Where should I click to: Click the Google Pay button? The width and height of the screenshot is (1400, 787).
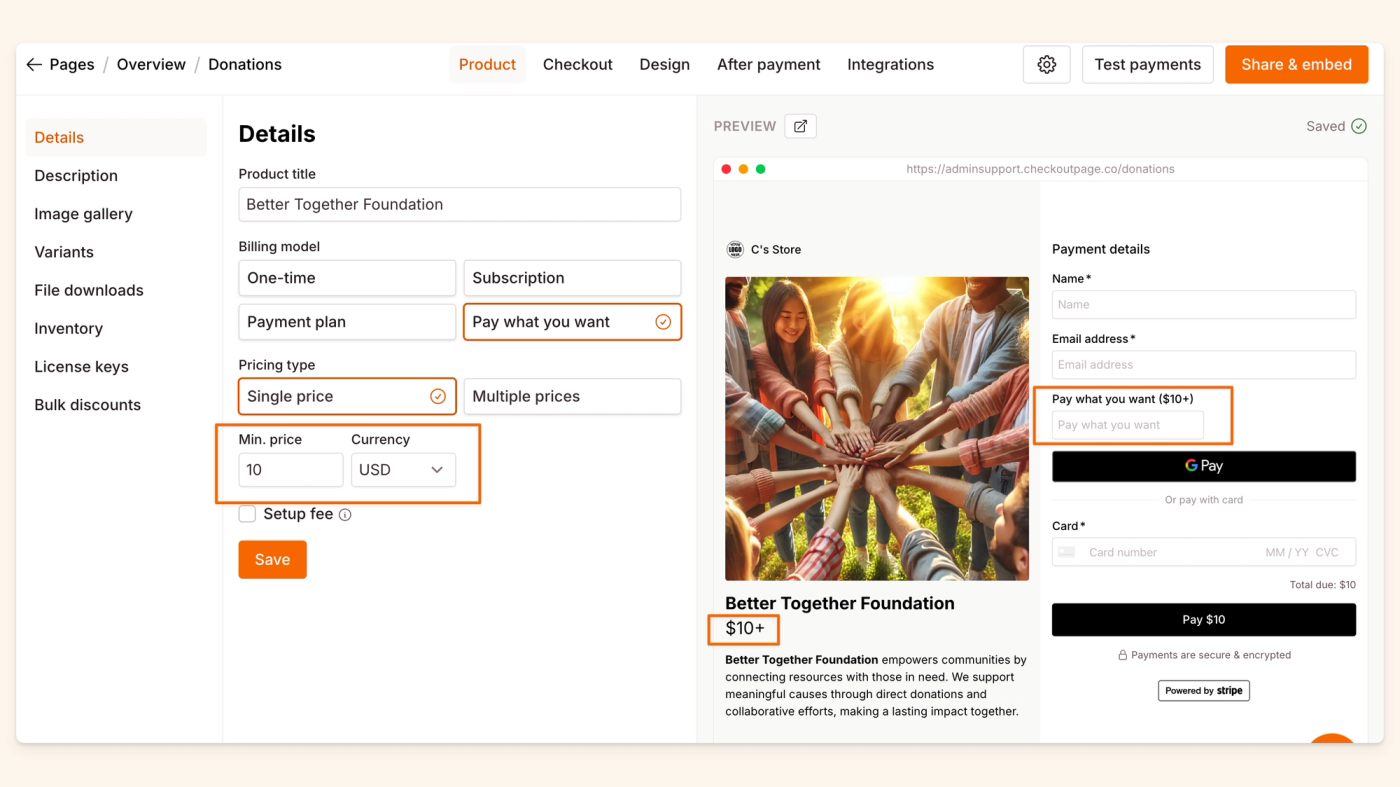coord(1204,466)
